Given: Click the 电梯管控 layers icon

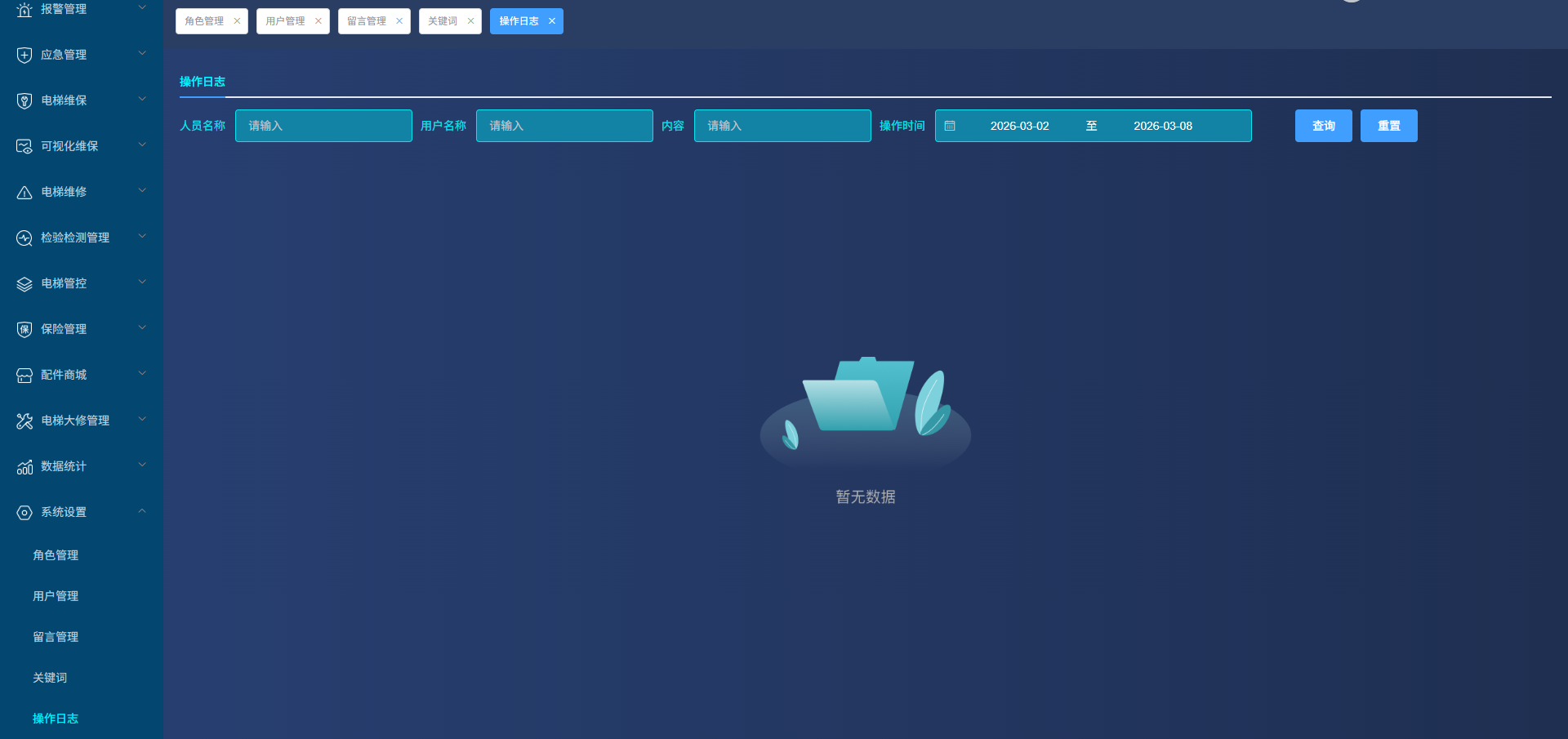Looking at the screenshot, I should [24, 284].
